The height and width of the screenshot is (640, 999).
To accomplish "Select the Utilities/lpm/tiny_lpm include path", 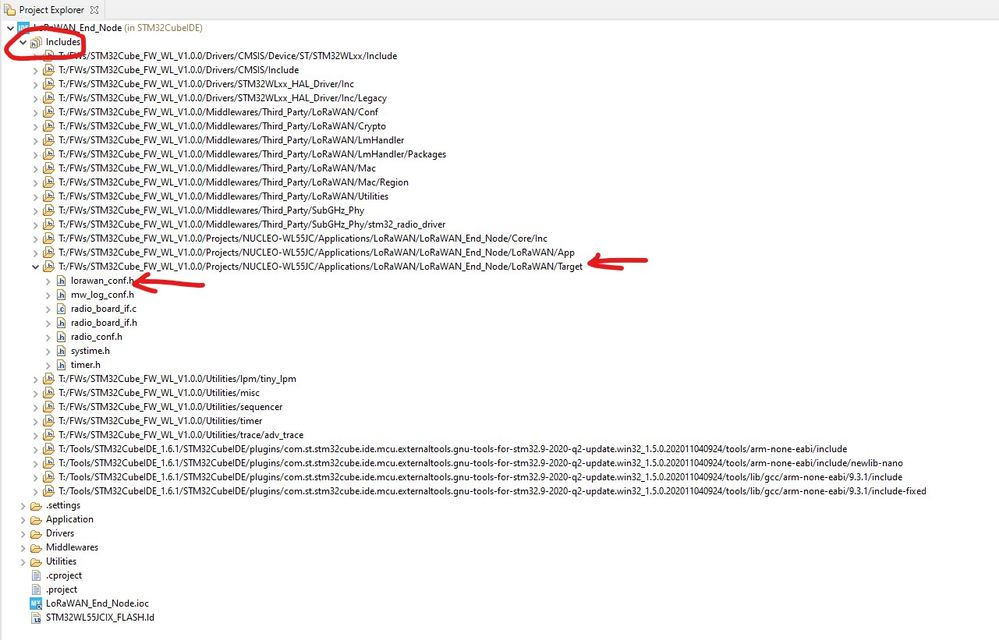I will [x=177, y=379].
